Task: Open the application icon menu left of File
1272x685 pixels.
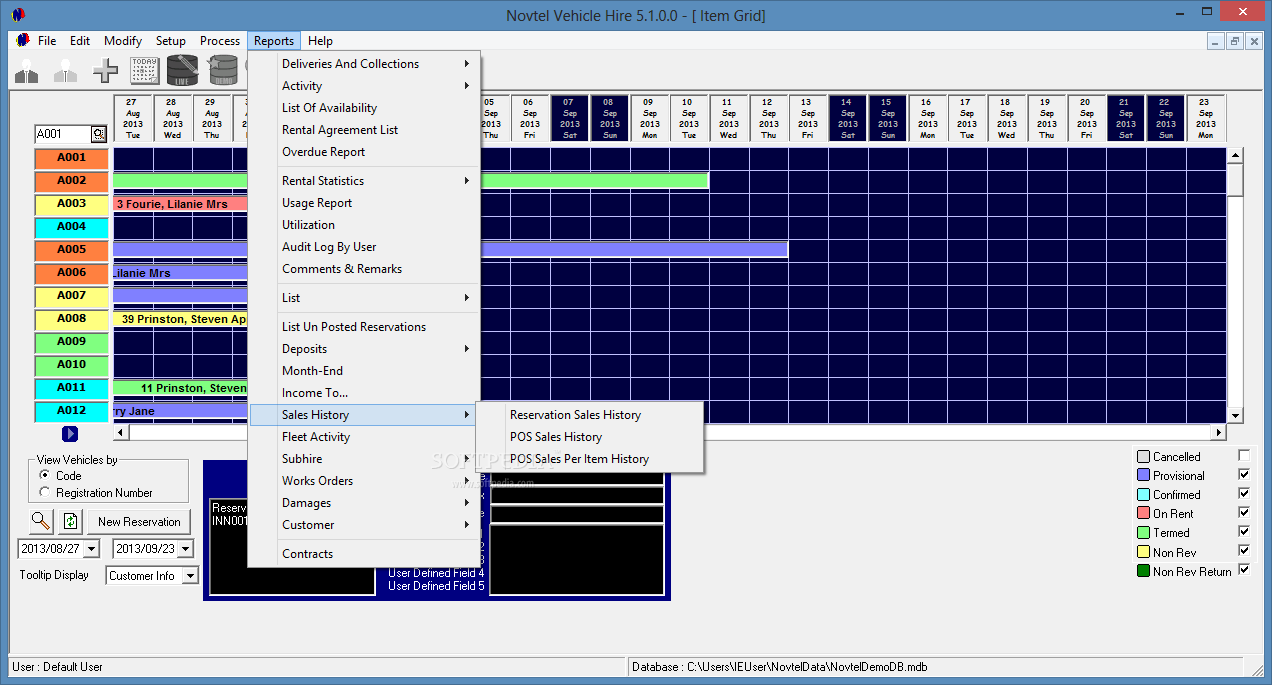Action: 24,41
